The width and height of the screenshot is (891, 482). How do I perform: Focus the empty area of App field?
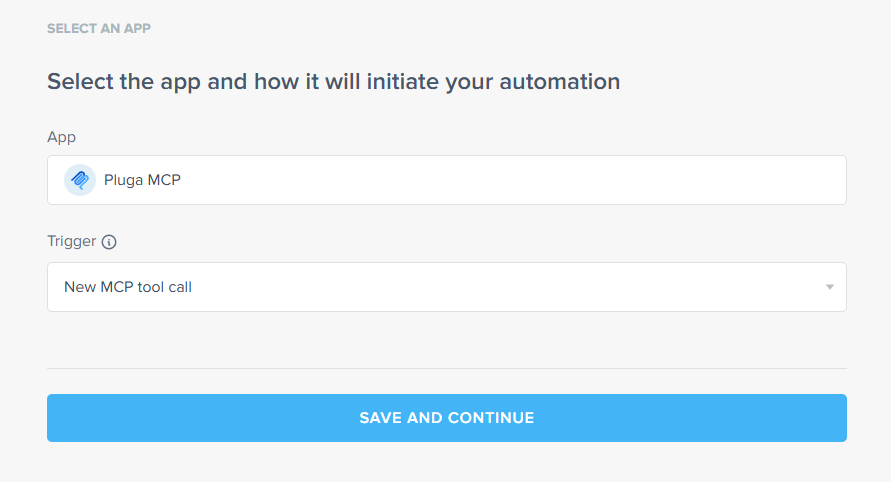tap(511, 180)
